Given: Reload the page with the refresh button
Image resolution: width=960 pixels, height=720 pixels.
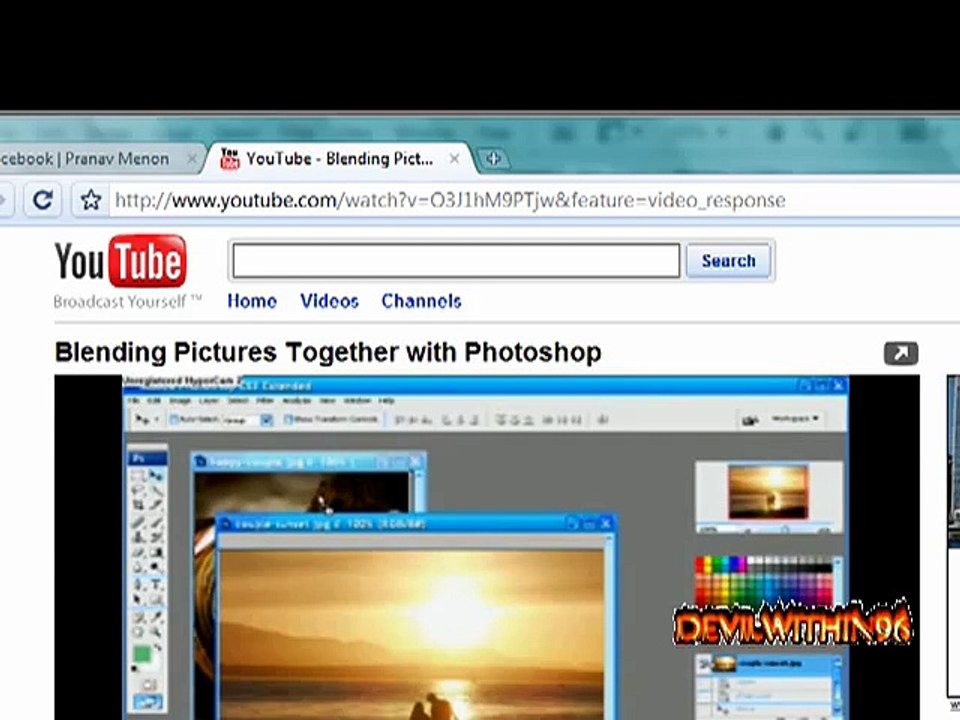Looking at the screenshot, I should (x=42, y=200).
